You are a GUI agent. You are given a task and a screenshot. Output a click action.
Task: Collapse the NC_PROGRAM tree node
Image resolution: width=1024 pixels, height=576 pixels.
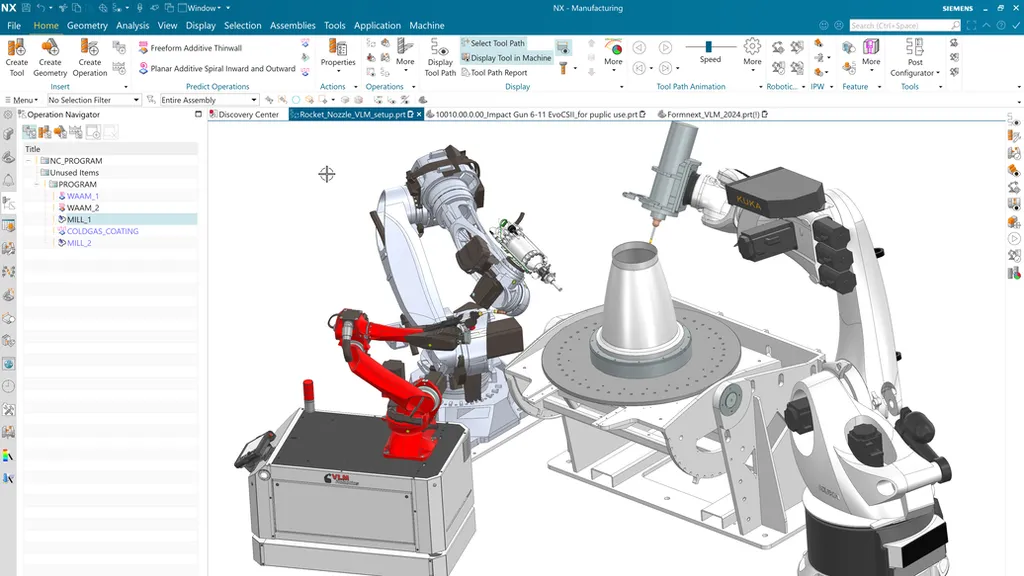point(29,161)
